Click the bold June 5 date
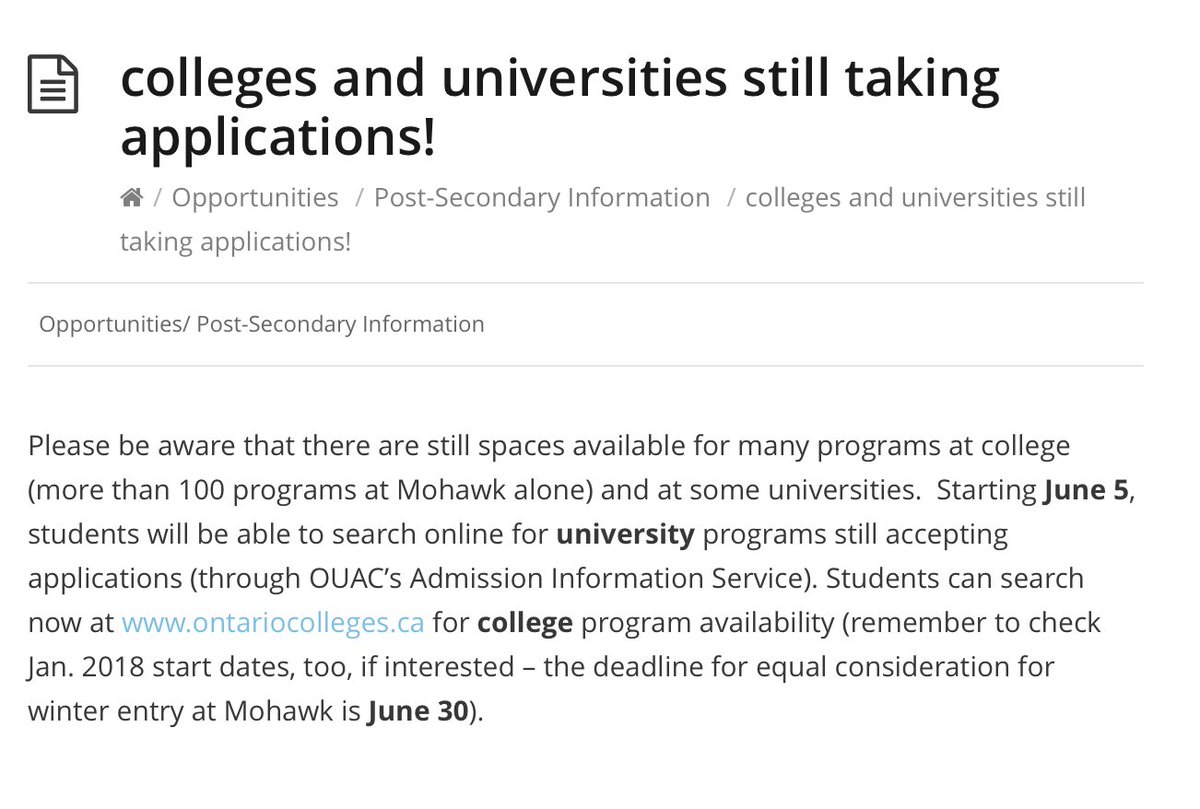The width and height of the screenshot is (1200, 809). pyautogui.click(x=1087, y=490)
